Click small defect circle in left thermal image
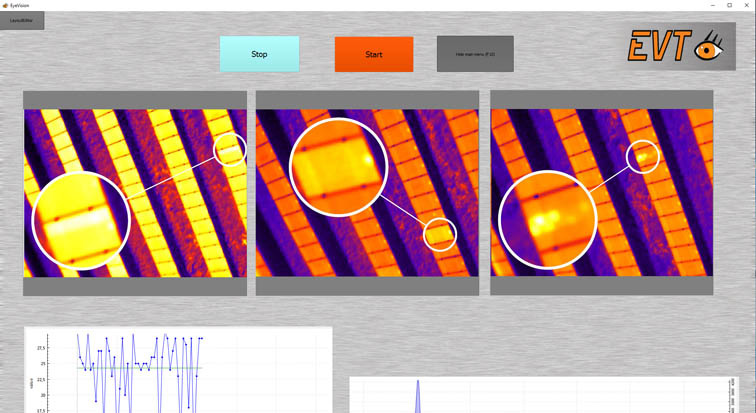Viewport: 756px width, 413px height. tap(230, 148)
